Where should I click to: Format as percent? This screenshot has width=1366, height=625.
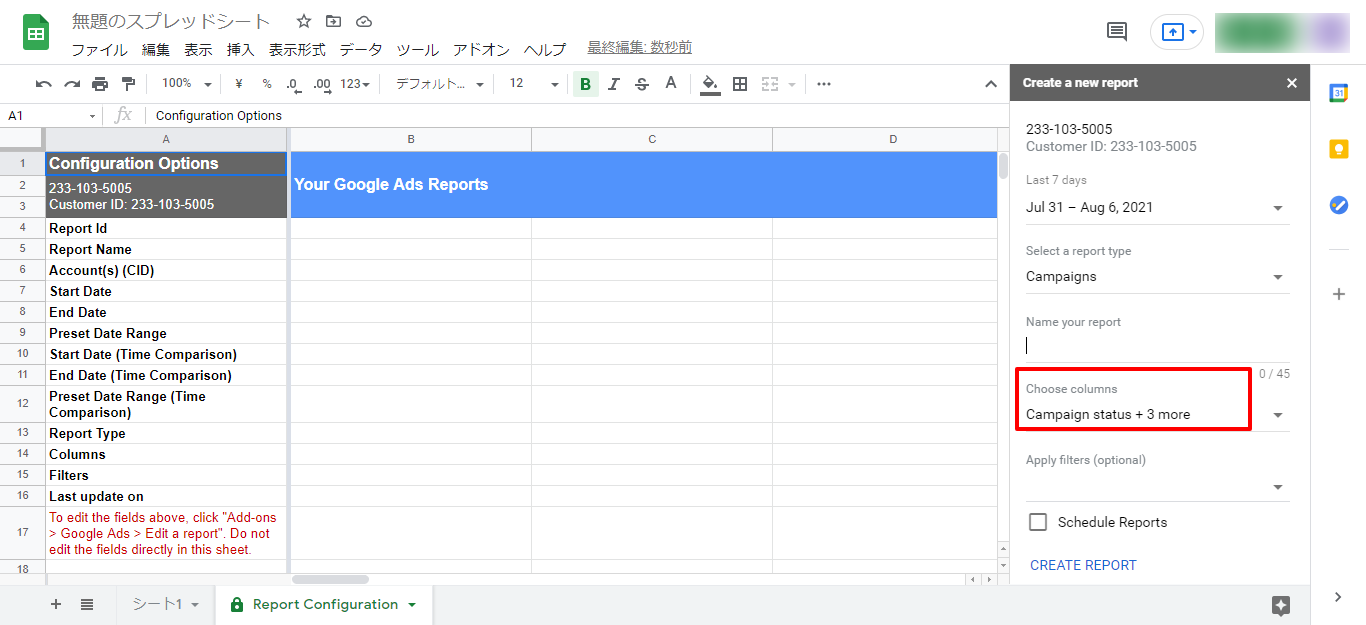pos(266,84)
